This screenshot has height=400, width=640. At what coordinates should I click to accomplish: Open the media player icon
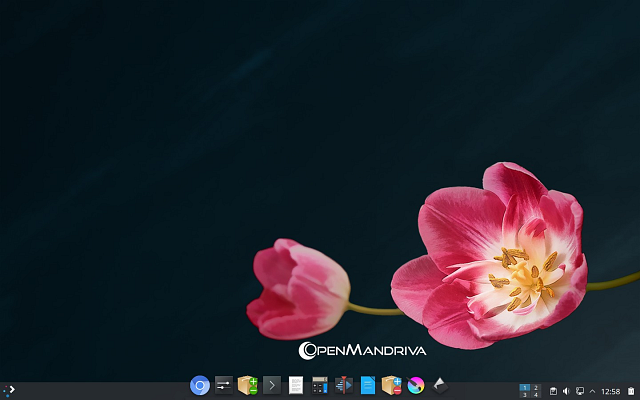point(344,385)
